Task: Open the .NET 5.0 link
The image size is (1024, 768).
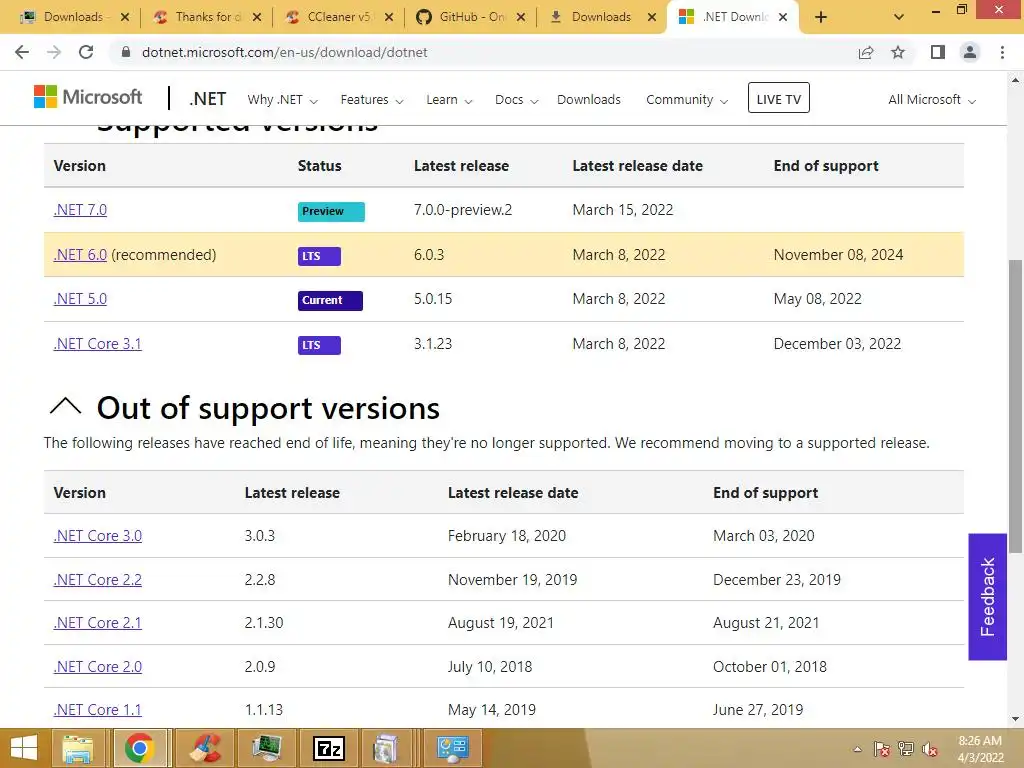Action: (x=80, y=299)
